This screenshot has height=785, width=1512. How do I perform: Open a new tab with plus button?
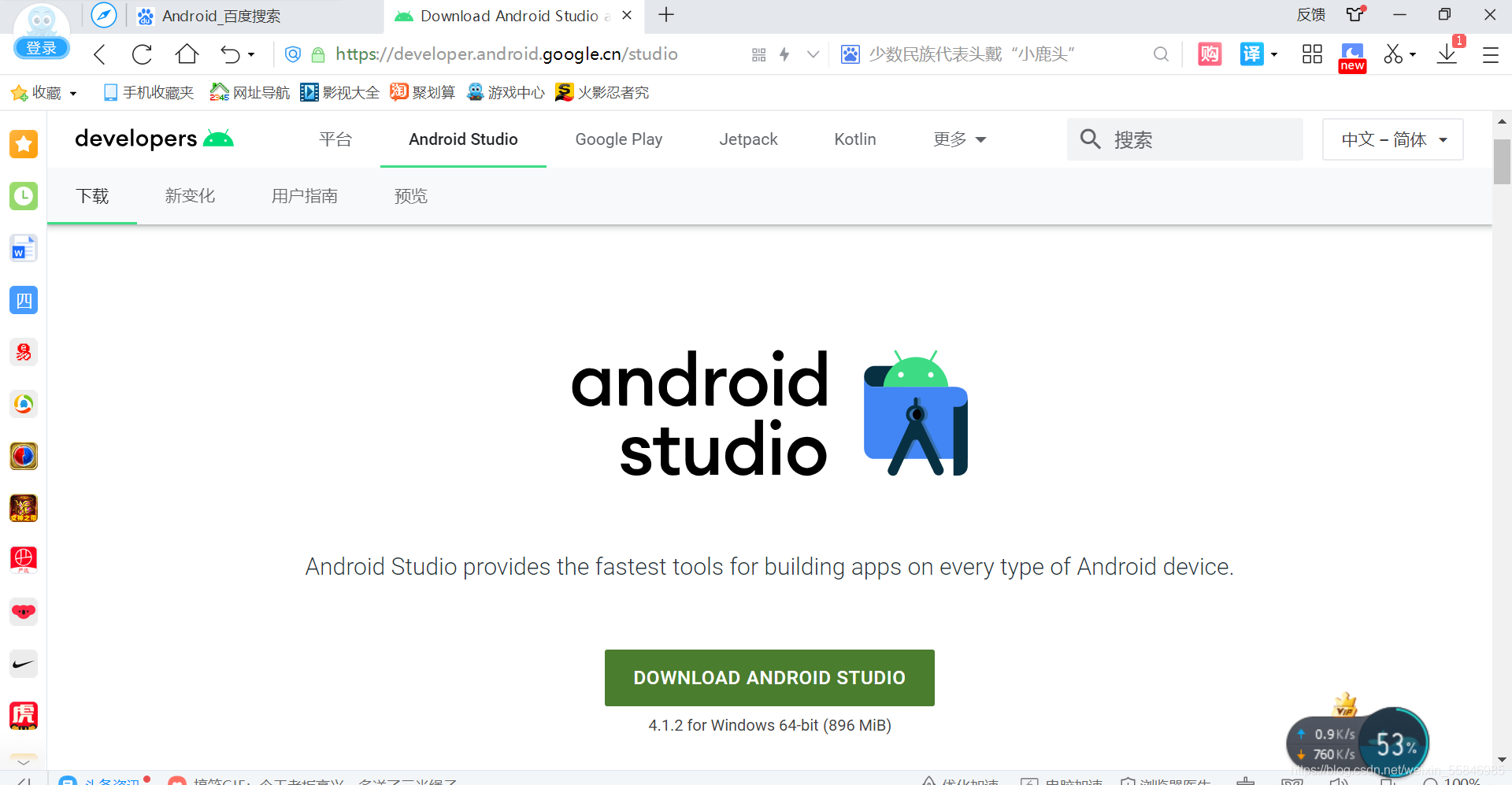(666, 15)
